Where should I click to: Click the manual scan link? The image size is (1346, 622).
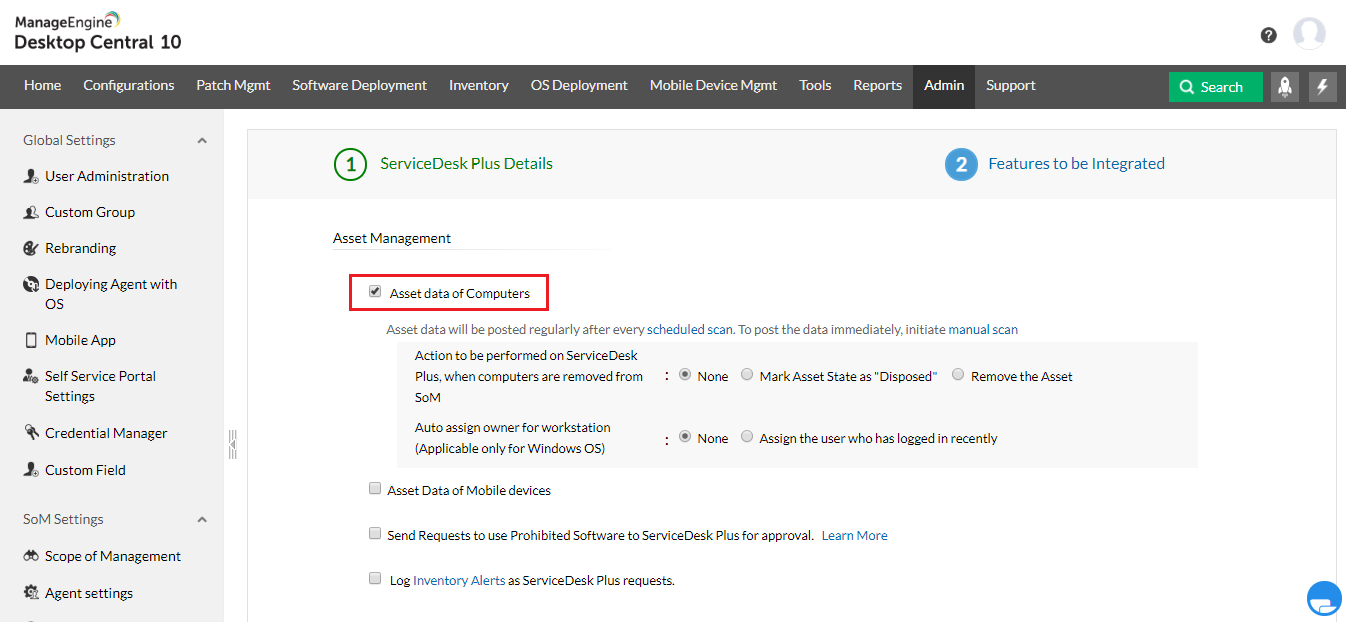[983, 329]
